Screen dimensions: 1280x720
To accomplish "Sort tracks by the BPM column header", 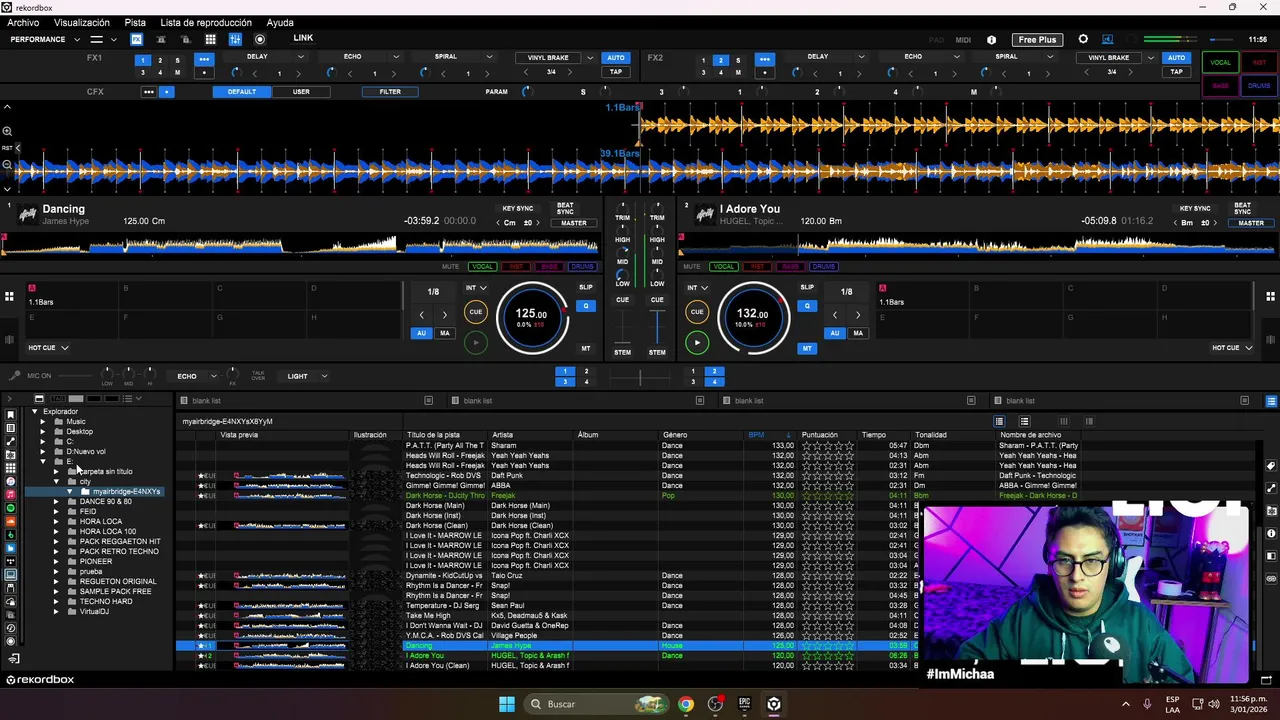I will [757, 435].
